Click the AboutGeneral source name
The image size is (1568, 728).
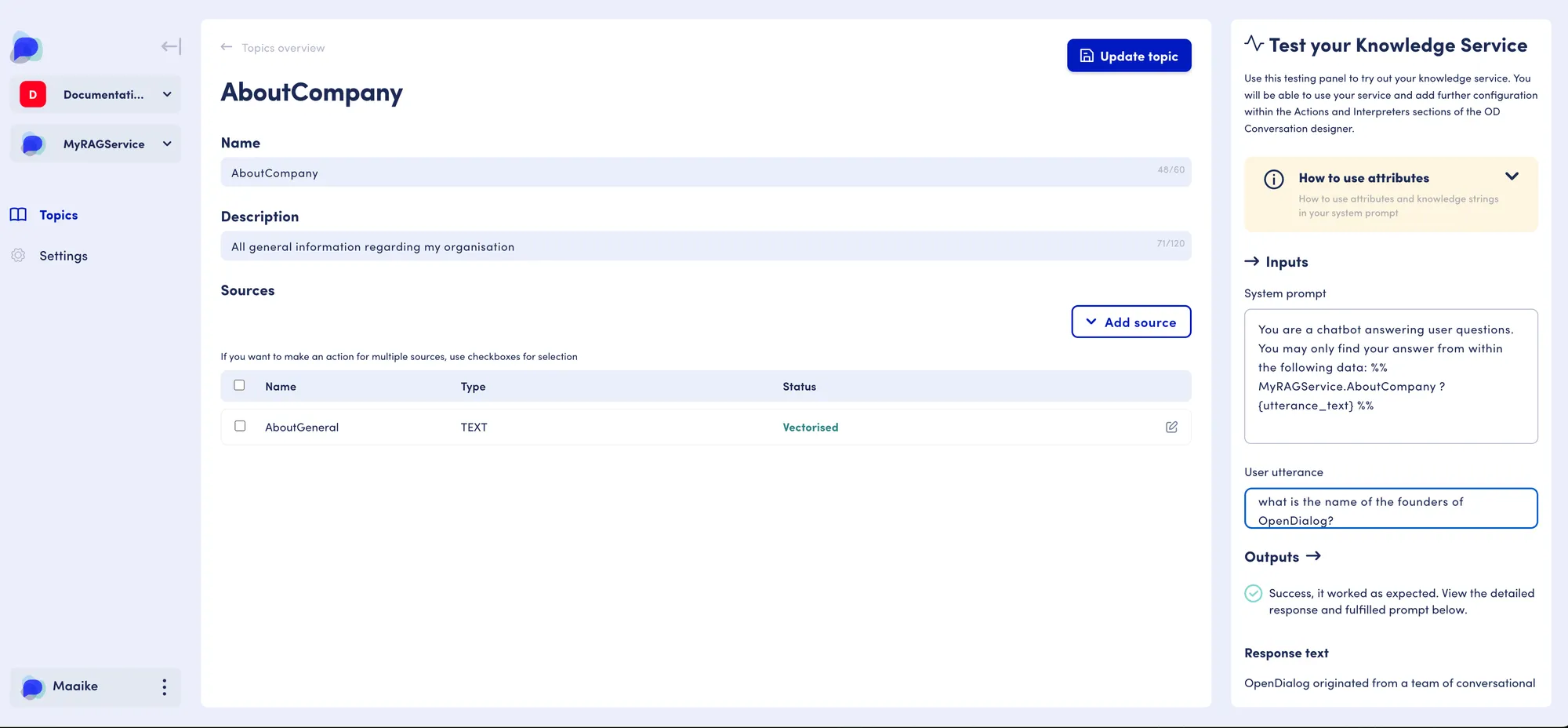pos(302,428)
